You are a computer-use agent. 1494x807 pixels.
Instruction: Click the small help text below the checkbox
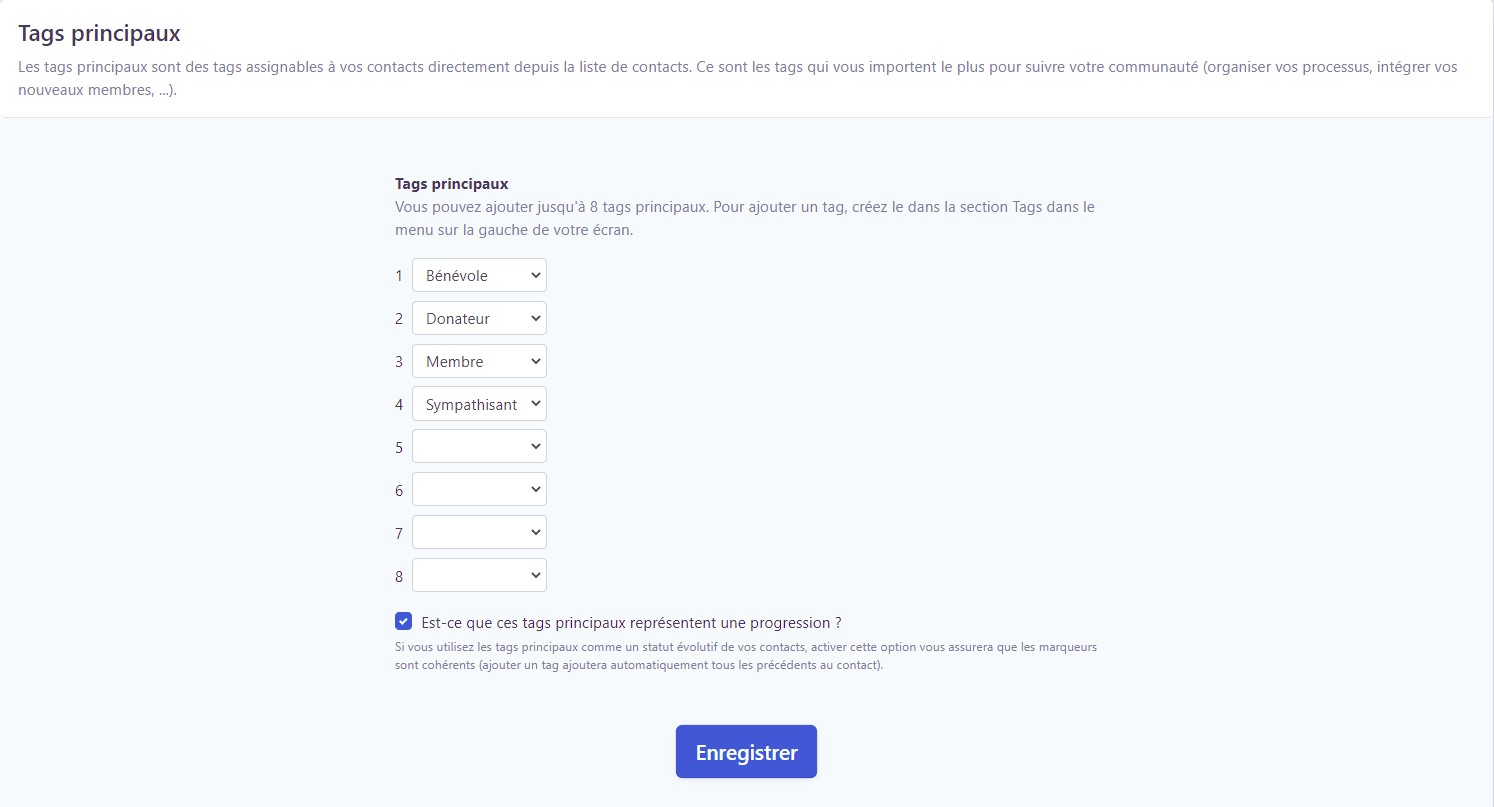click(745, 656)
